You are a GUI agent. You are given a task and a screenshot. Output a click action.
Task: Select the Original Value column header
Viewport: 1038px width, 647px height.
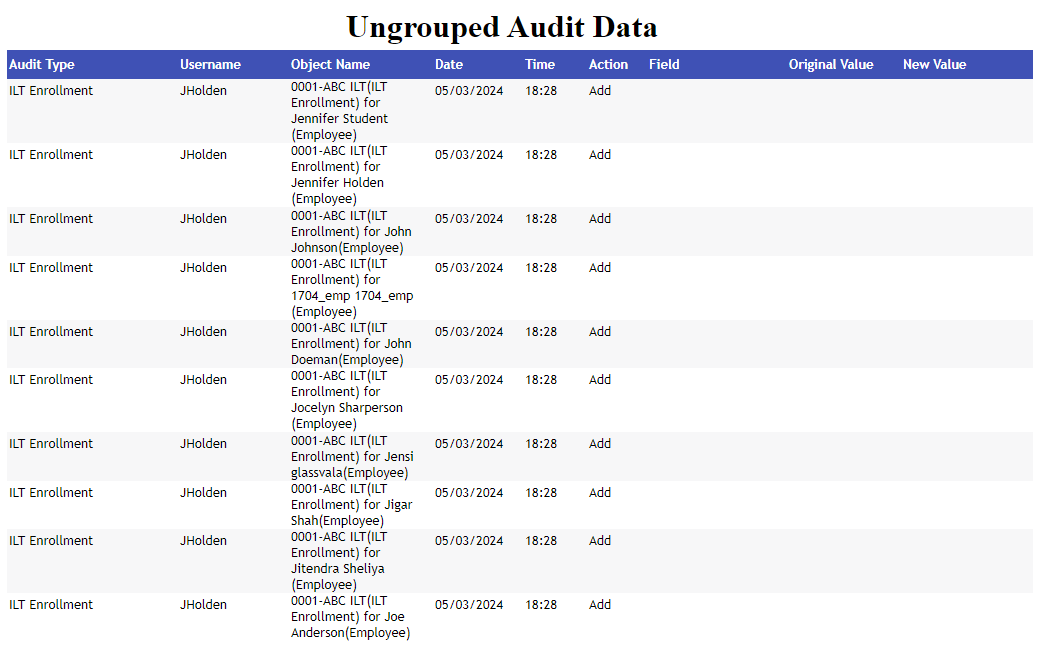click(x=831, y=65)
